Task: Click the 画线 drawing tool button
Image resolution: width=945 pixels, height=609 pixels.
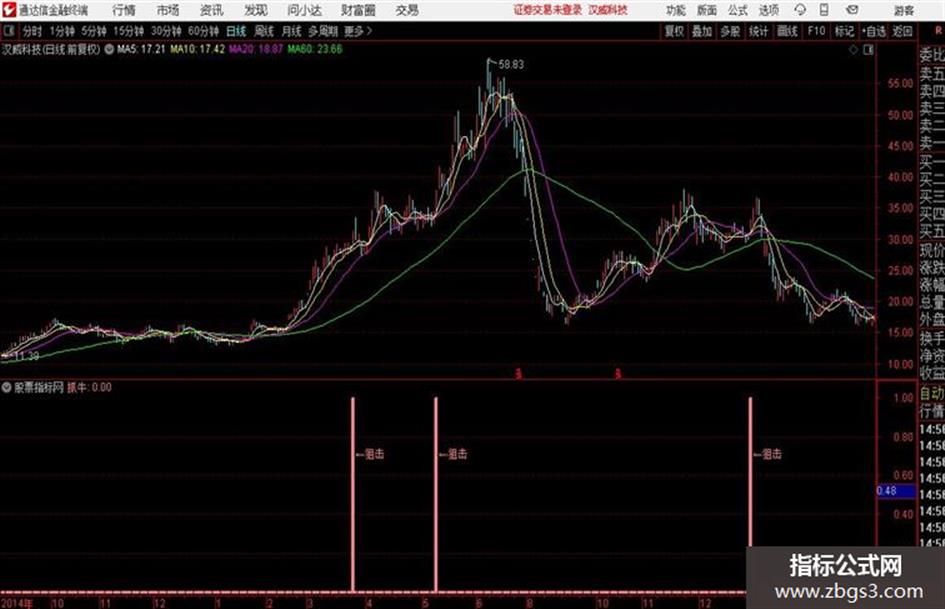Action: click(x=787, y=31)
